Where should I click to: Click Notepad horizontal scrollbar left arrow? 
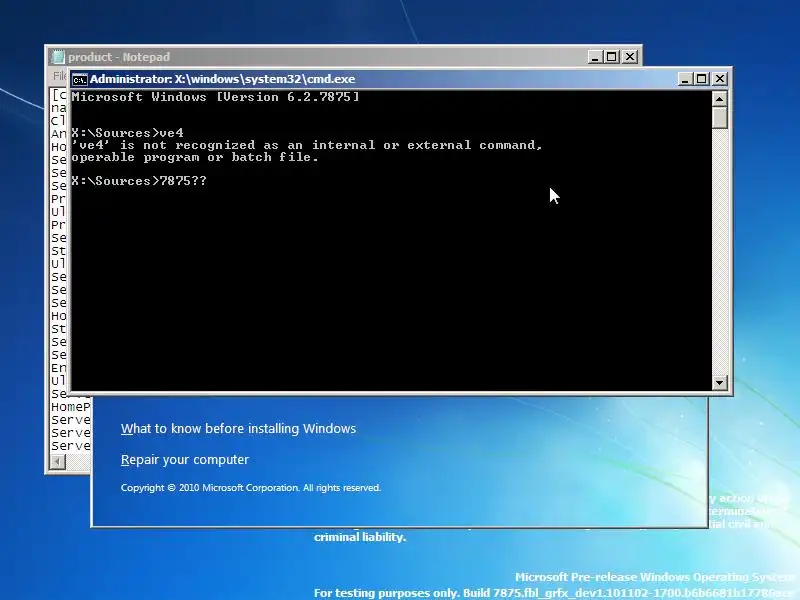click(58, 462)
